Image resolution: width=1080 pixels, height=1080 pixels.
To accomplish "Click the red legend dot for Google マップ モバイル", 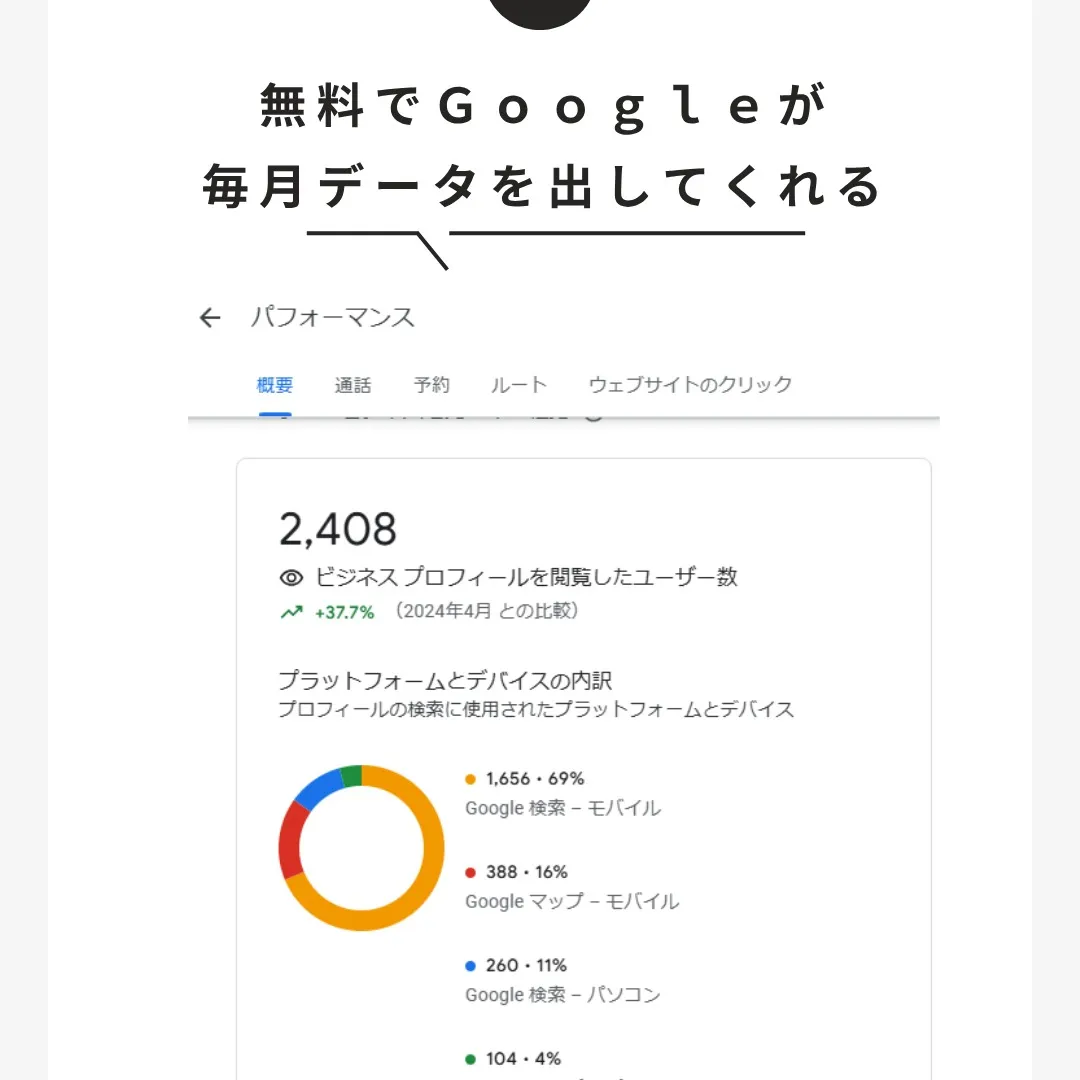I will (470, 871).
